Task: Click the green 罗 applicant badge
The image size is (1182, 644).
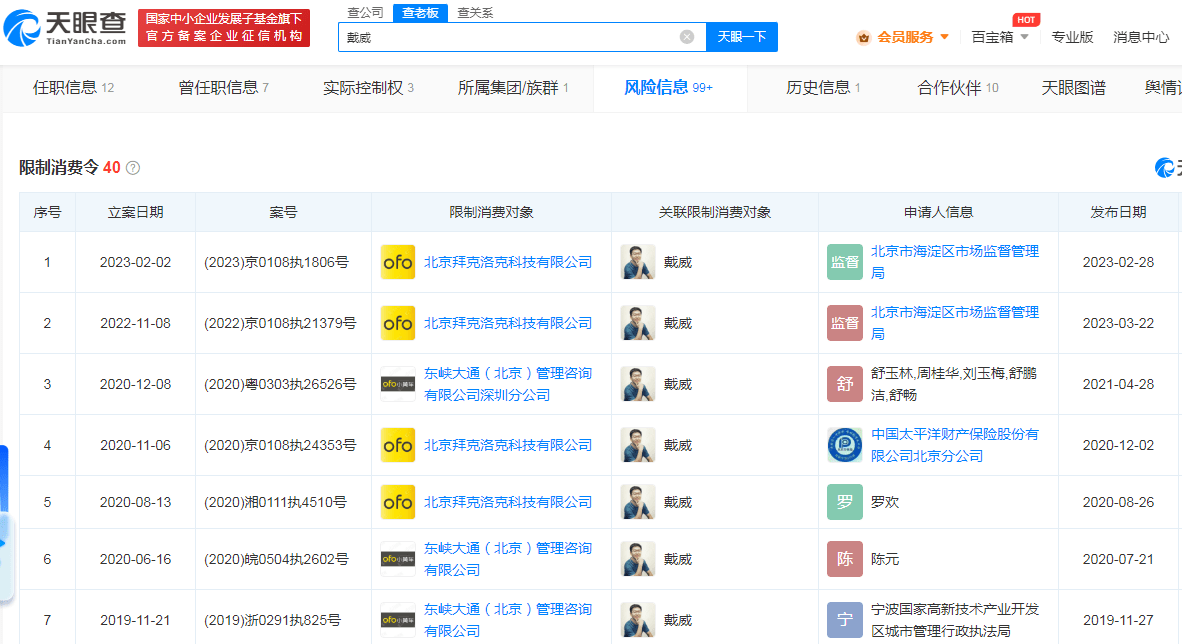Action: 844,502
